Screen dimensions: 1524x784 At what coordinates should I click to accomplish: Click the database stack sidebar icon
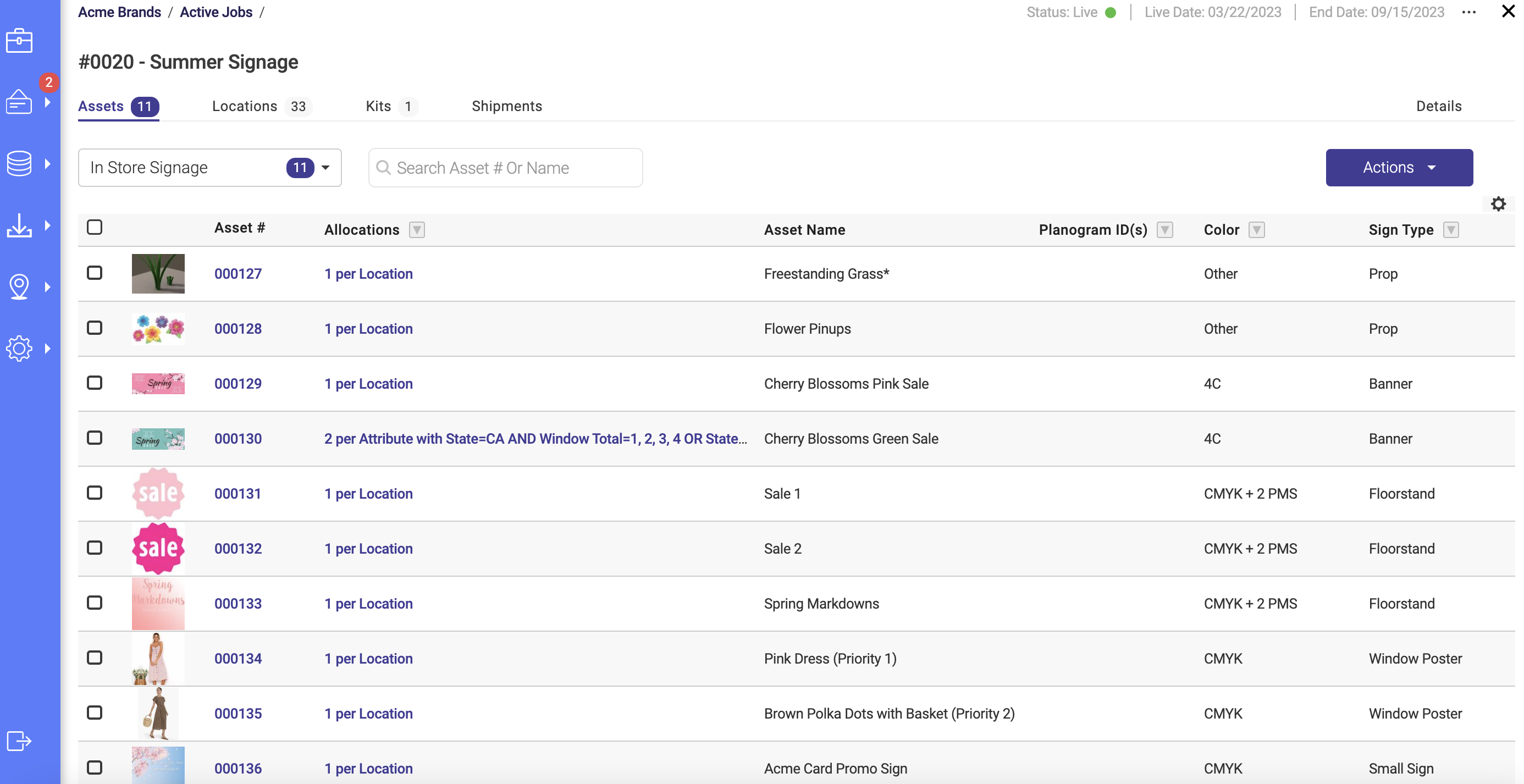(19, 163)
